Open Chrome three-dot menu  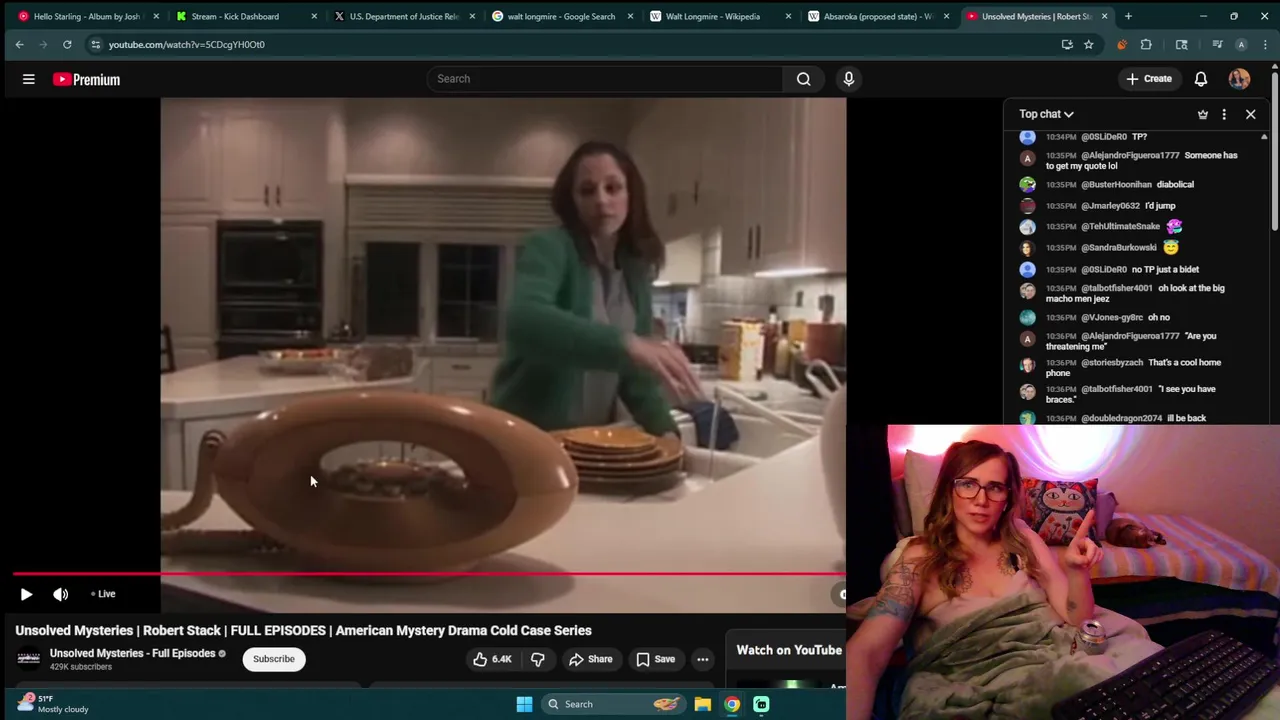coord(1265,44)
